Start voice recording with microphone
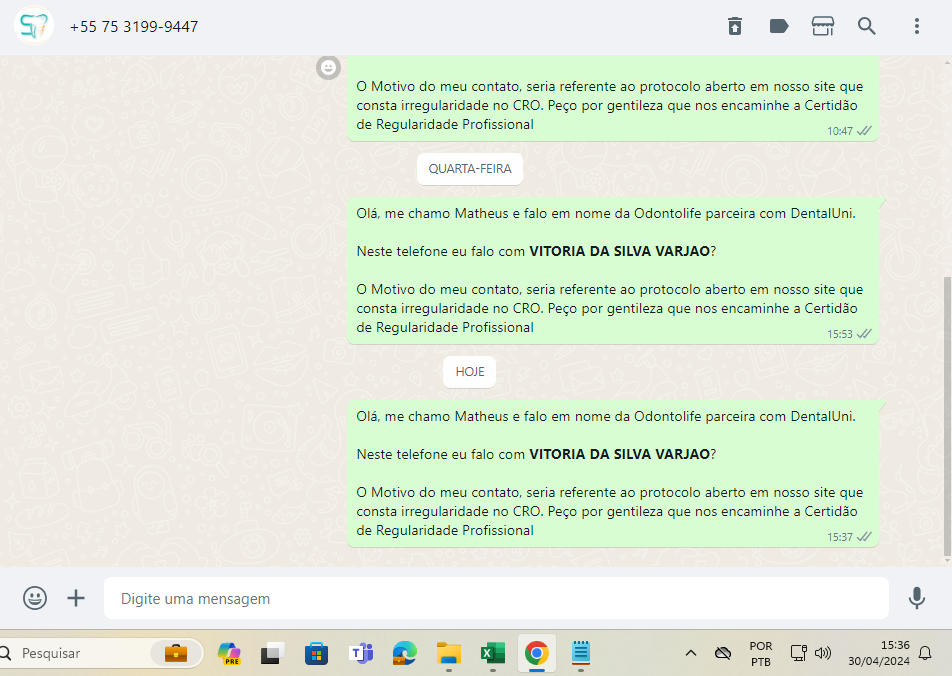Image resolution: width=952 pixels, height=676 pixels. [x=917, y=598]
